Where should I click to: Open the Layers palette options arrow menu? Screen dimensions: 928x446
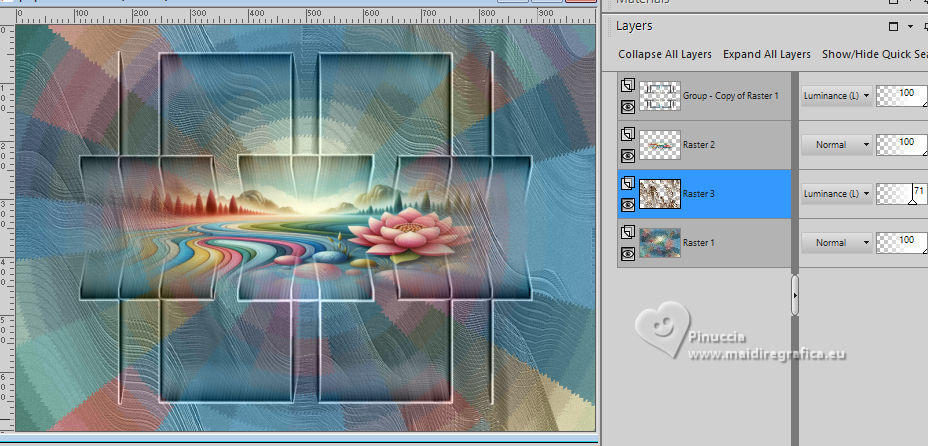tap(910, 27)
